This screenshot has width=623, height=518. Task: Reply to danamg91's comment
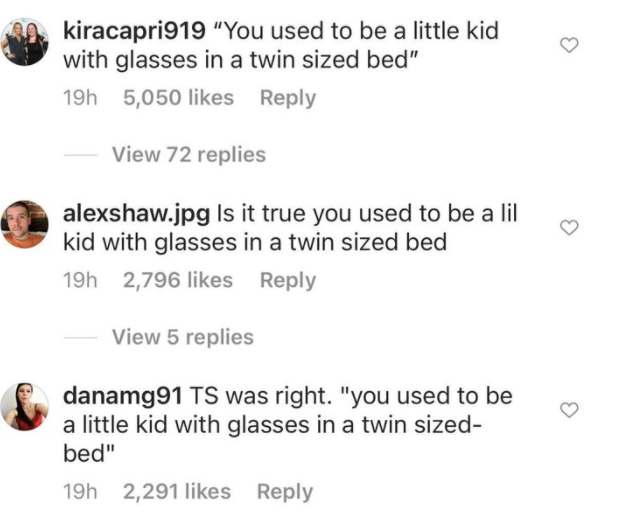point(285,492)
